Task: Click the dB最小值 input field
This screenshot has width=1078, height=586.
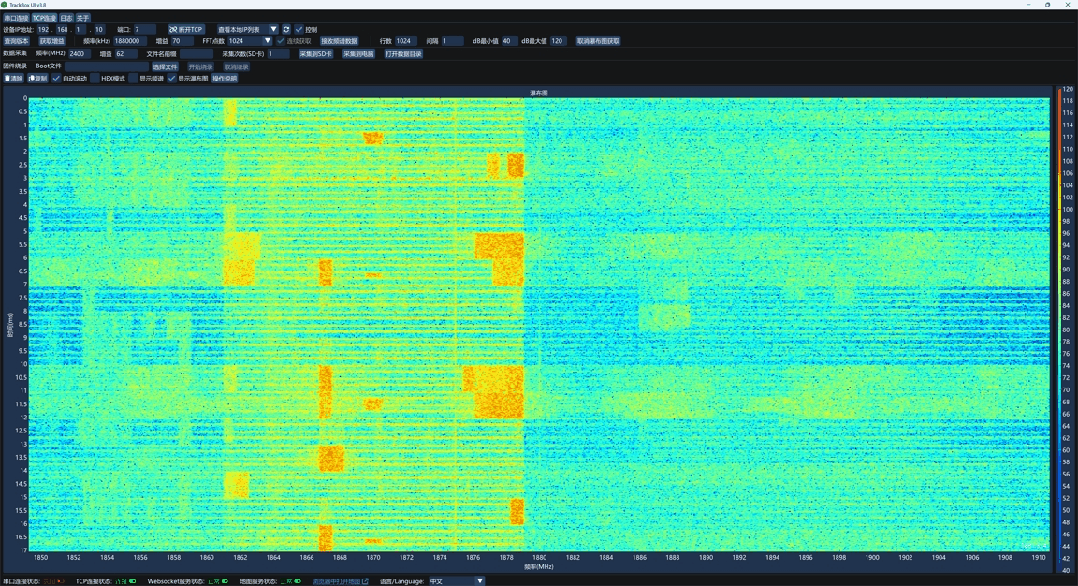Action: (x=509, y=41)
